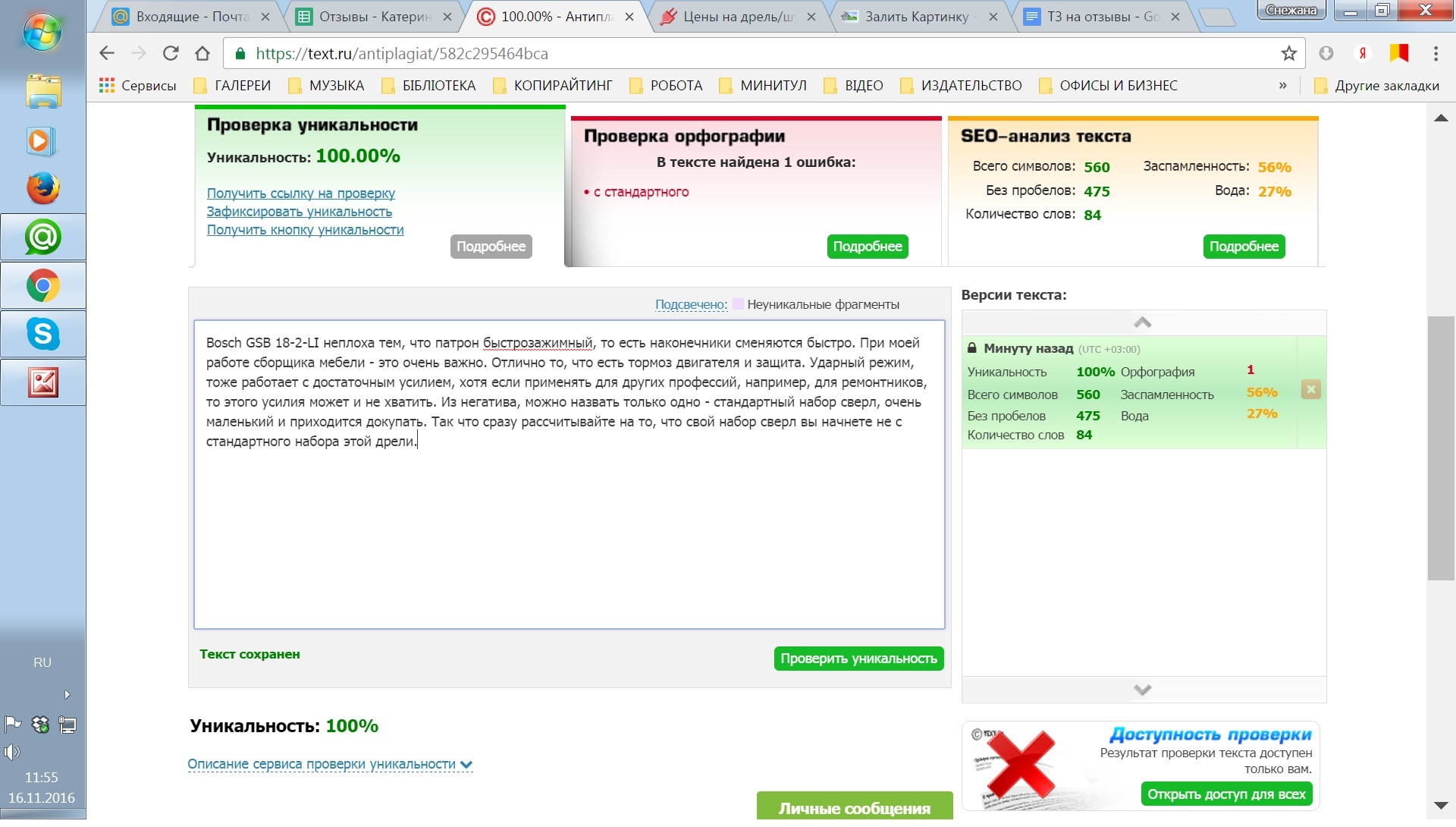The height and width of the screenshot is (827, 1456).
Task: Open Skype from the taskbar
Action: click(x=43, y=334)
